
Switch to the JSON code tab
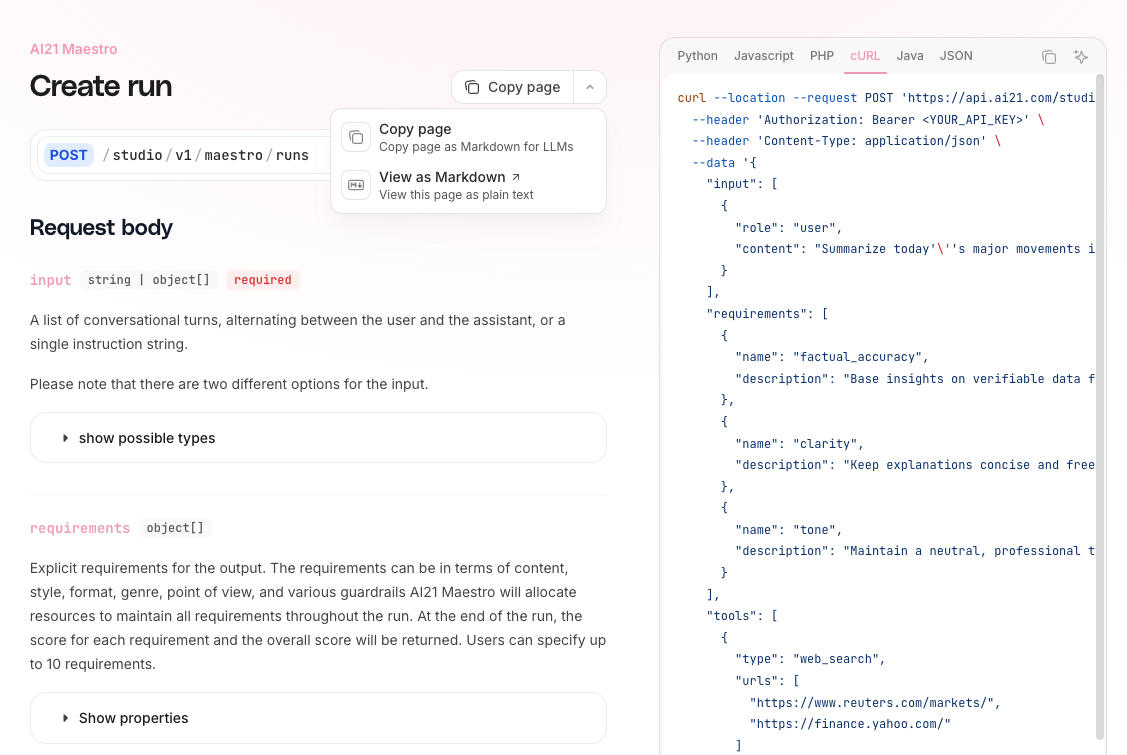coord(956,56)
